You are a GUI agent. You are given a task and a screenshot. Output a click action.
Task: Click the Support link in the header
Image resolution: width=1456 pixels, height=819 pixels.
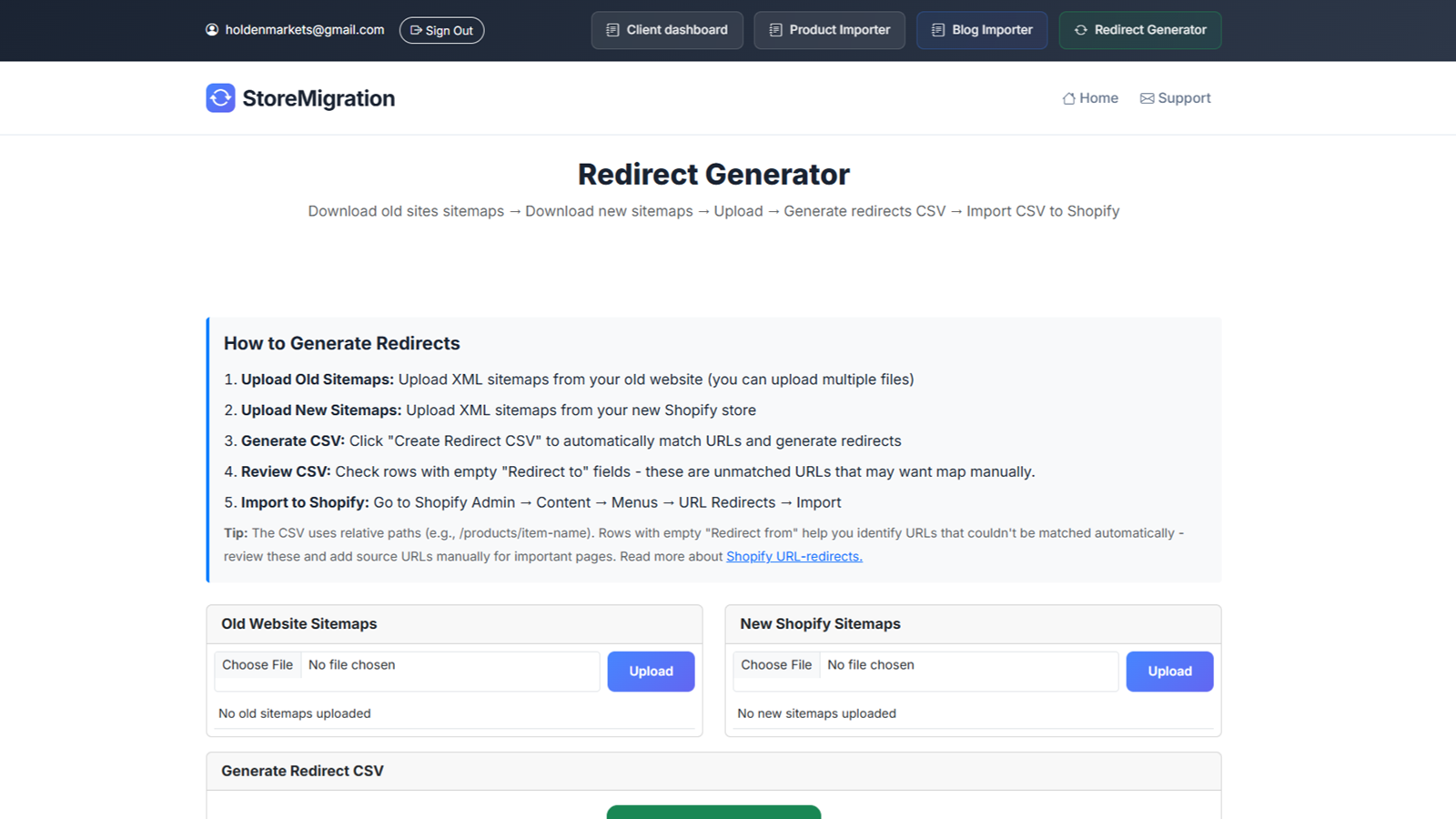(1183, 97)
